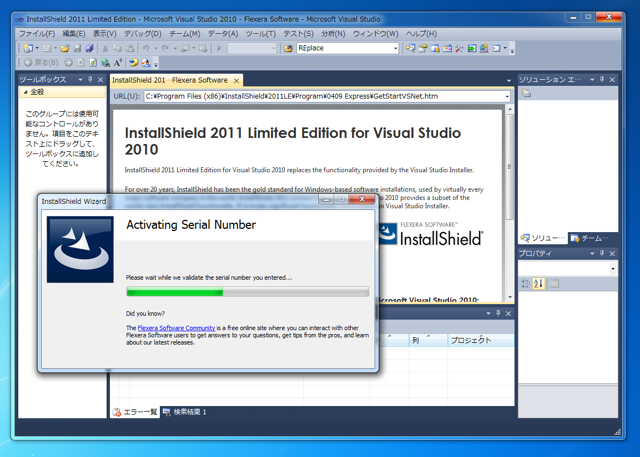Click the Extension Manager toolbar icon
Screen dimensions: 640x457
[x=484, y=49]
